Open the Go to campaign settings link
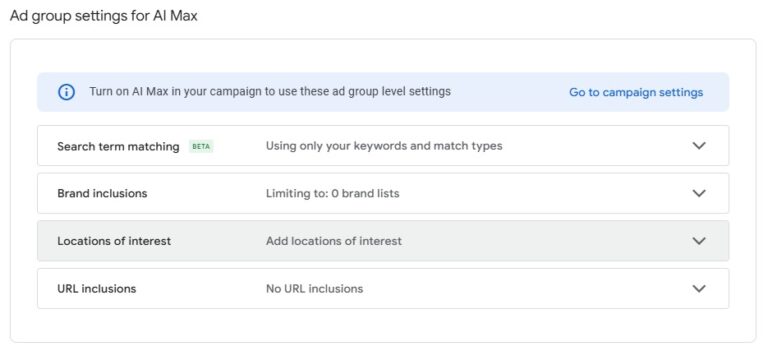The width and height of the screenshot is (768, 360). click(x=636, y=92)
